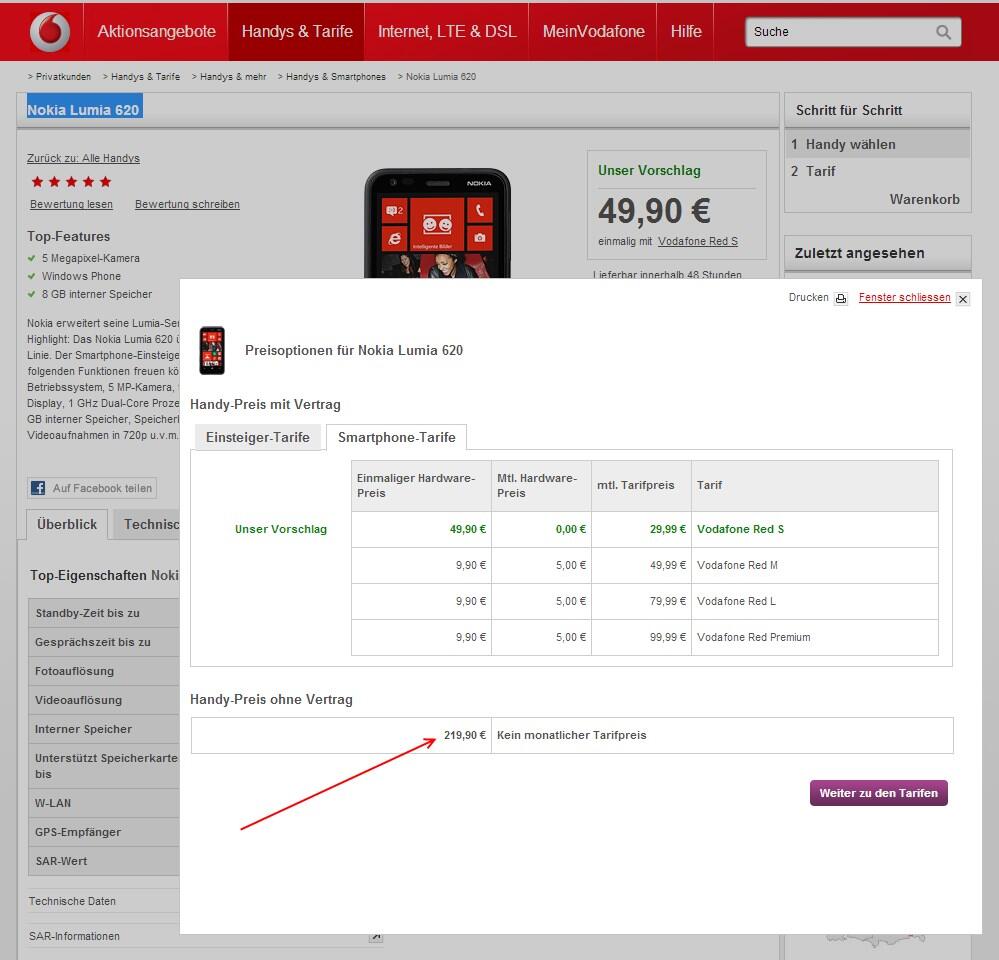Click the 99,99 € monthly tariff price

[x=668, y=637]
